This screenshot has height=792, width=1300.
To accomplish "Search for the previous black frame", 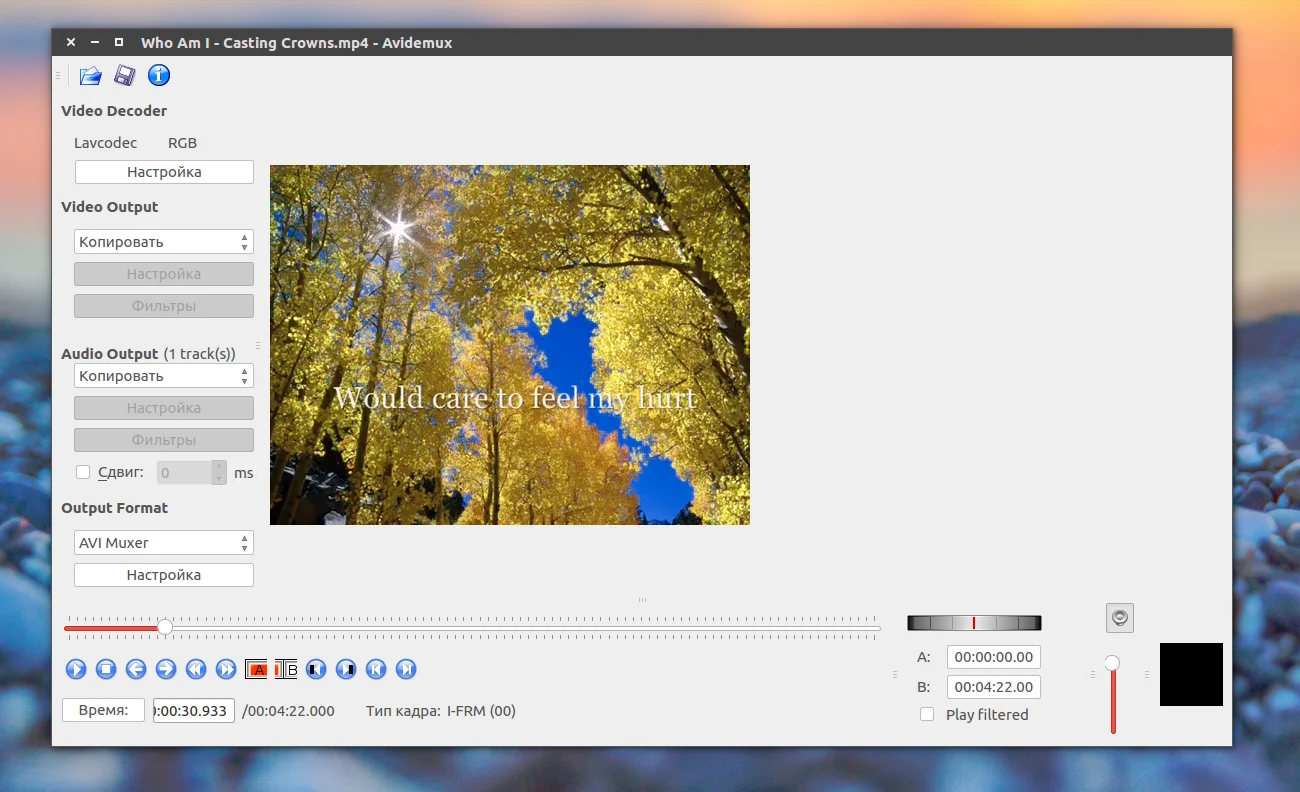I will (316, 669).
